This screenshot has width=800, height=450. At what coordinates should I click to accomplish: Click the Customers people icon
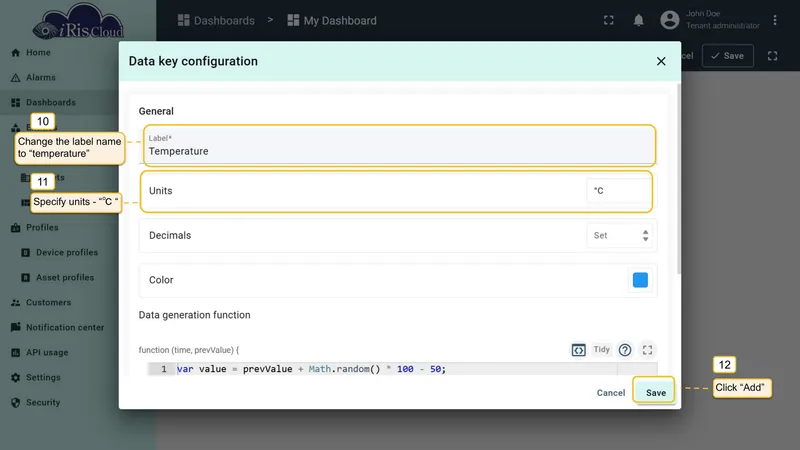point(15,303)
